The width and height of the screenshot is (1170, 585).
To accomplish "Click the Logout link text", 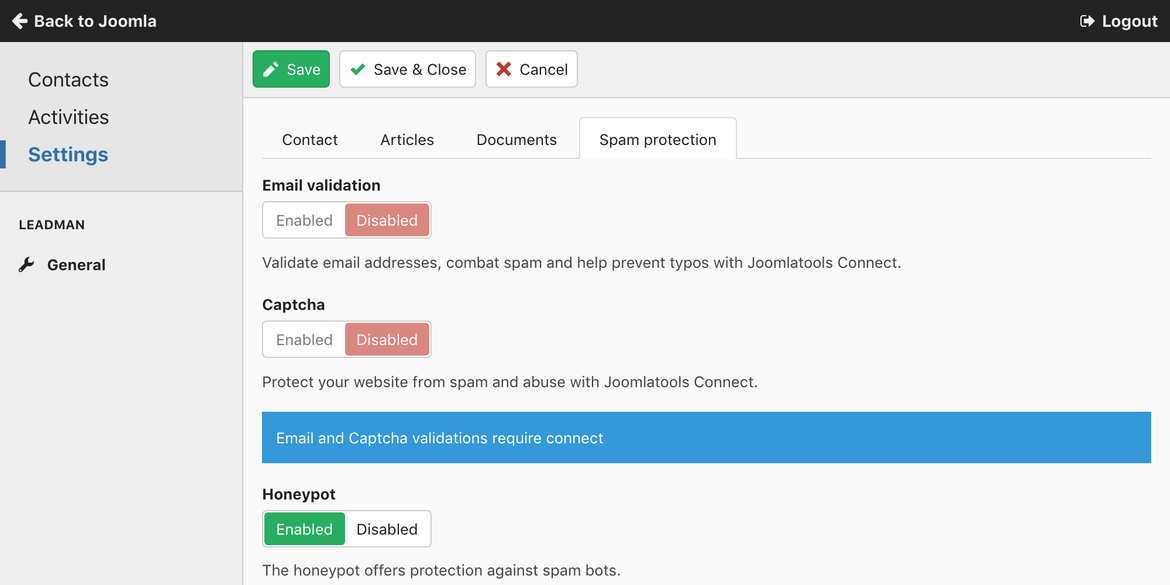I will pyautogui.click(x=1130, y=21).
